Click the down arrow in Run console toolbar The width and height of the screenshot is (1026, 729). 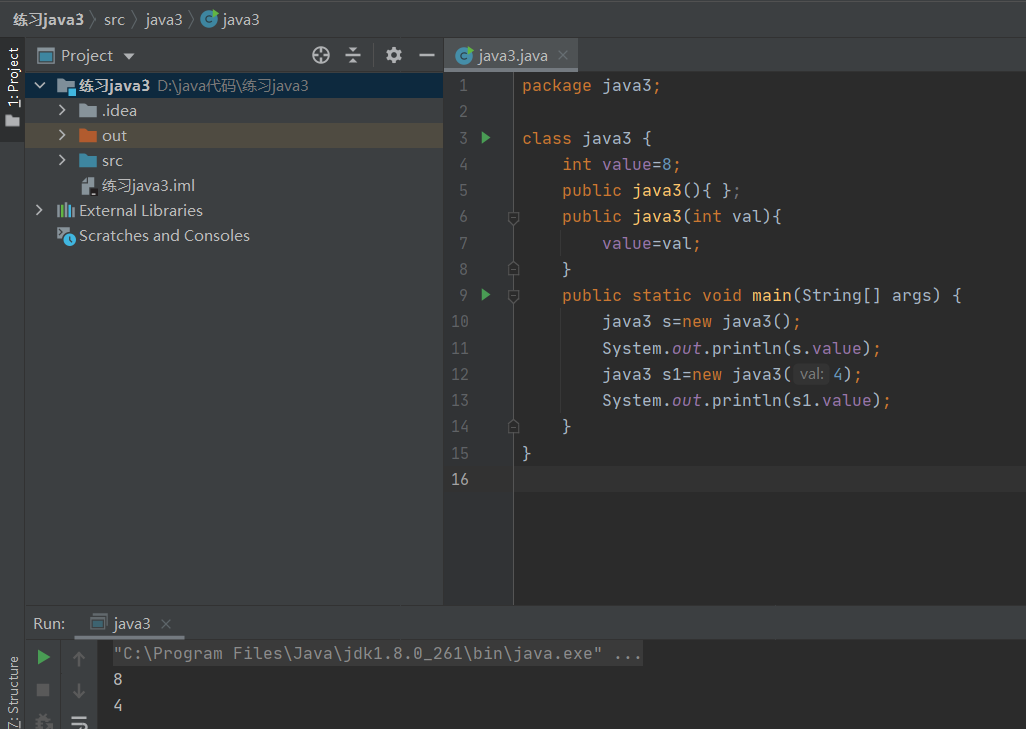pyautogui.click(x=79, y=690)
